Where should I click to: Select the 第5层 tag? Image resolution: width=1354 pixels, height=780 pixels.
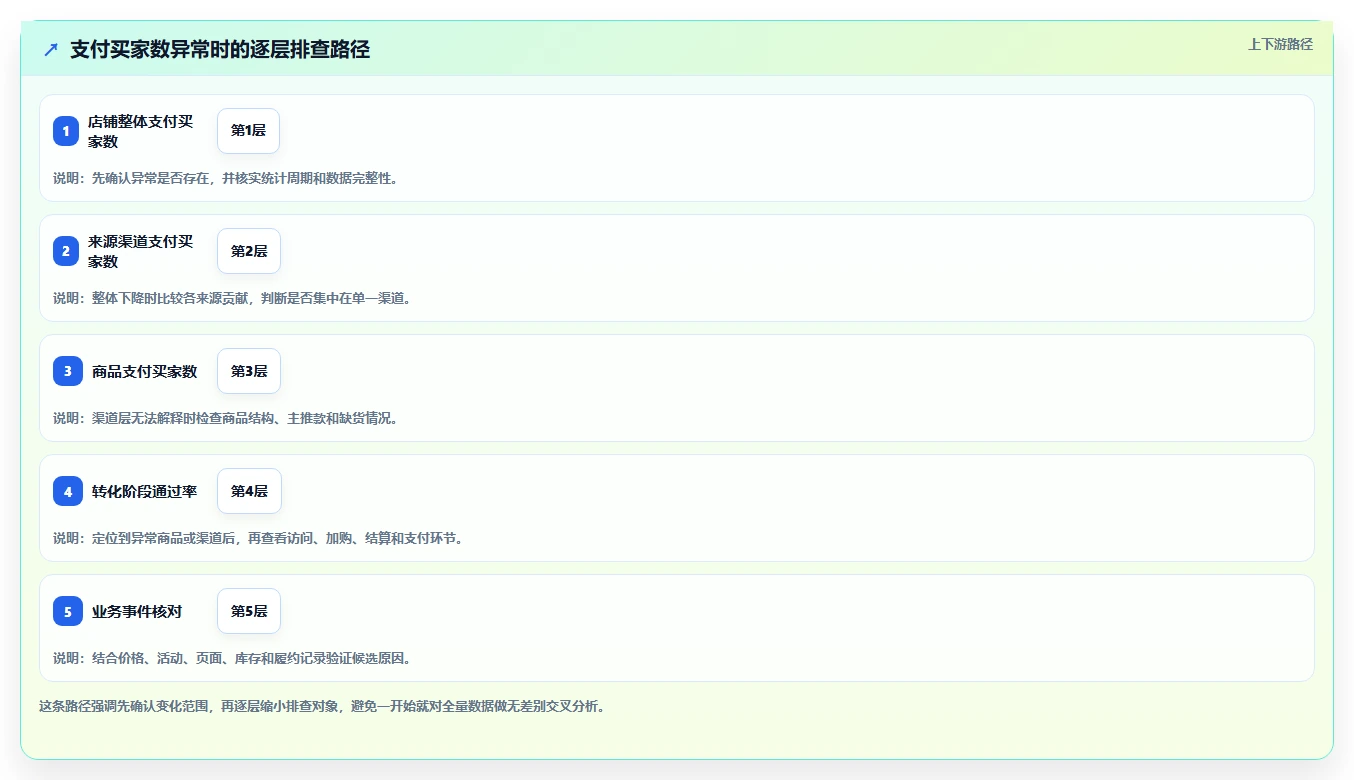(249, 611)
